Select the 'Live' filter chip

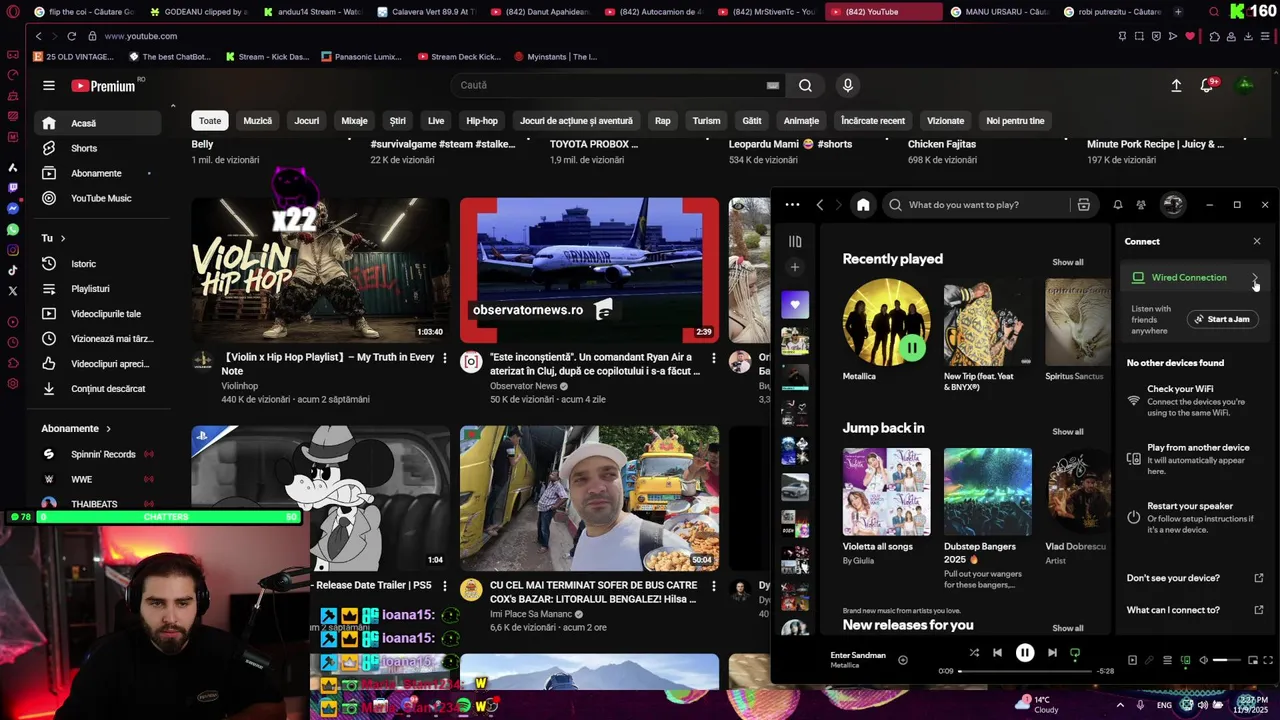click(x=436, y=121)
